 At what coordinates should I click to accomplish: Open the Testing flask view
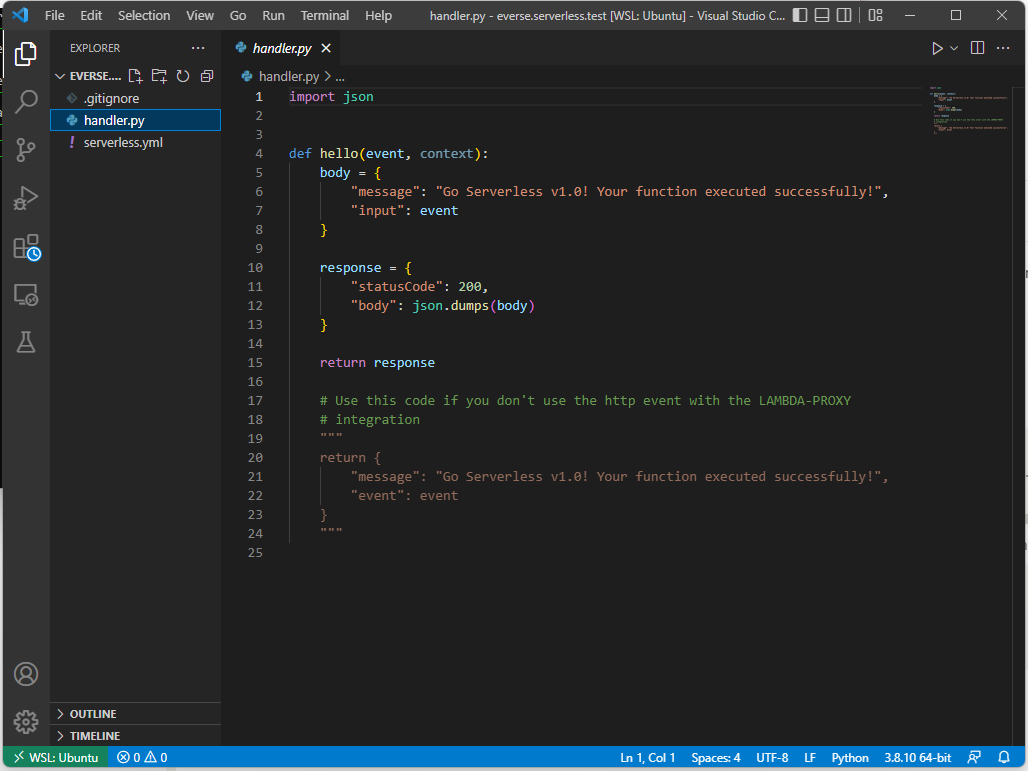coord(26,342)
